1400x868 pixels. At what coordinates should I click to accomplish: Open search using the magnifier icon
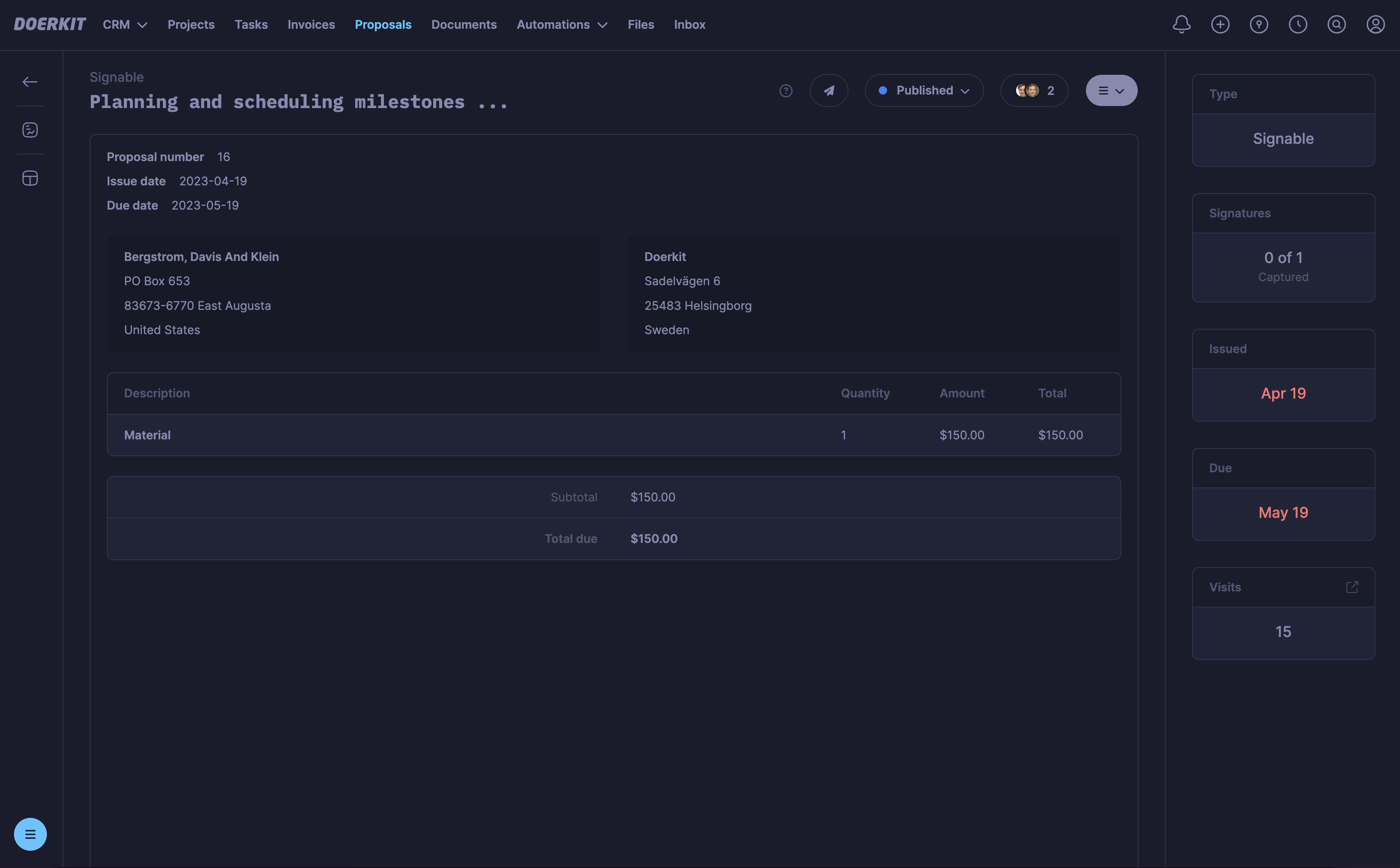coord(1336,24)
